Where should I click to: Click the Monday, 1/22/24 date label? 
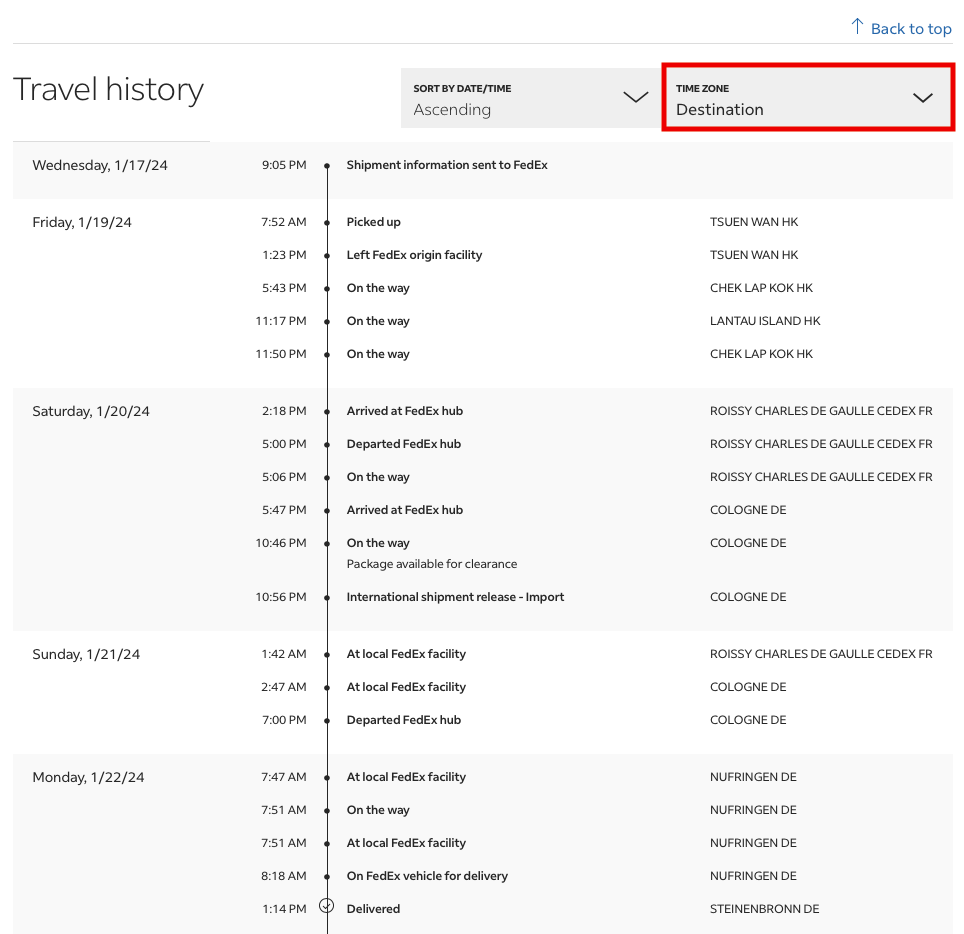click(x=88, y=777)
